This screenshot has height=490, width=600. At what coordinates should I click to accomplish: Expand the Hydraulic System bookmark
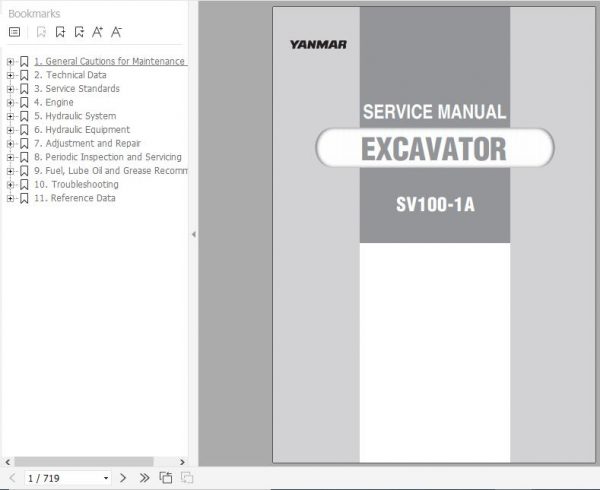[x=10, y=116]
